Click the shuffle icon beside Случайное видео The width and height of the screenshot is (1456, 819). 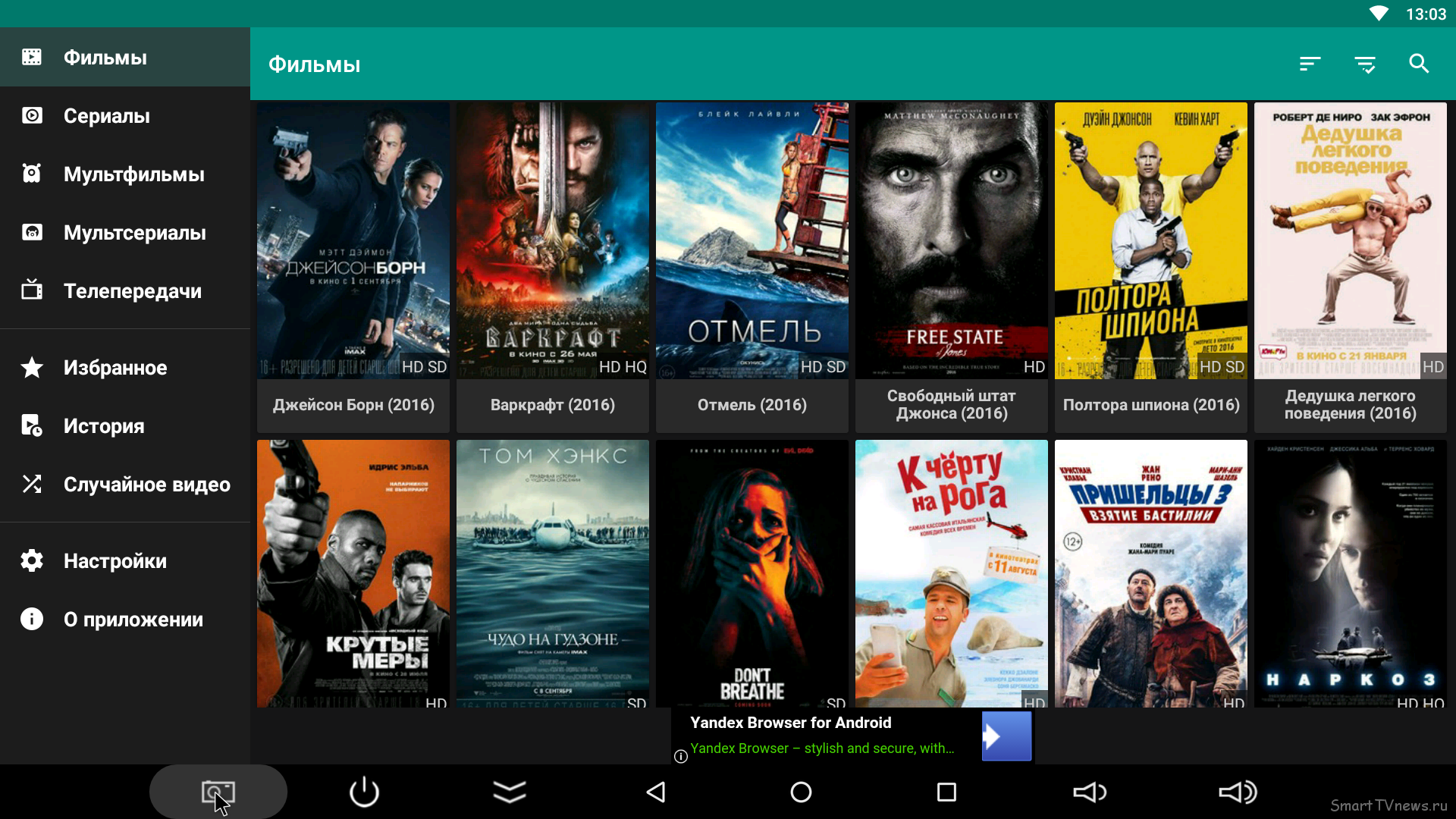pyautogui.click(x=32, y=484)
